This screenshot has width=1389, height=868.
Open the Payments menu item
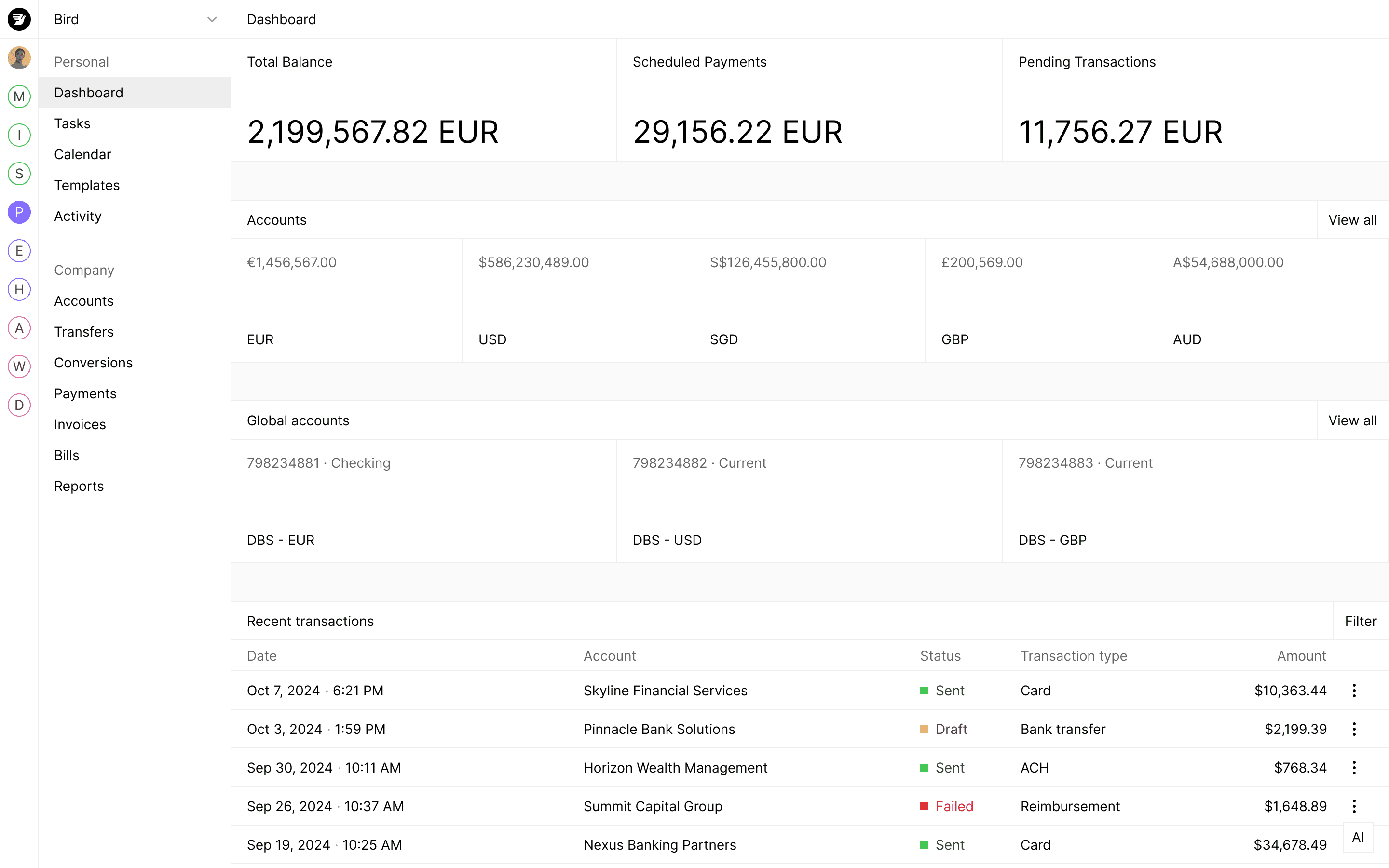point(86,393)
